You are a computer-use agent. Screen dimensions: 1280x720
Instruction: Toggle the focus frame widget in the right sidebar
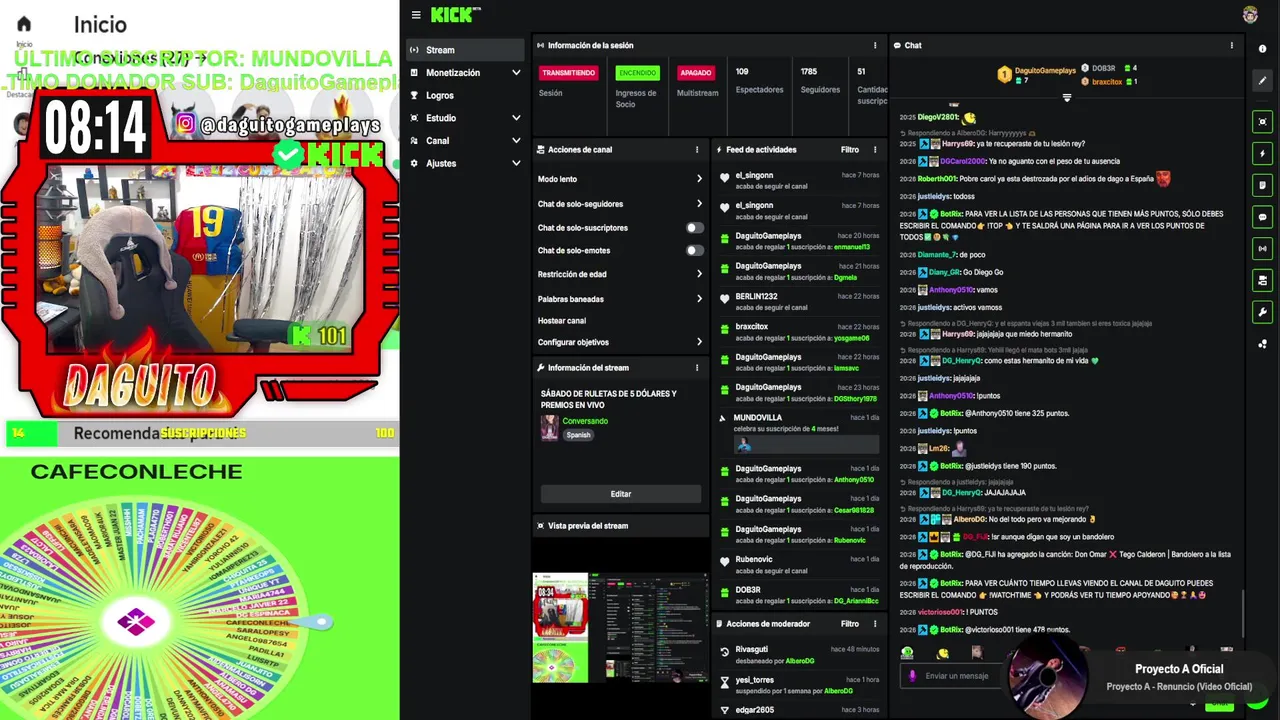[1262, 122]
